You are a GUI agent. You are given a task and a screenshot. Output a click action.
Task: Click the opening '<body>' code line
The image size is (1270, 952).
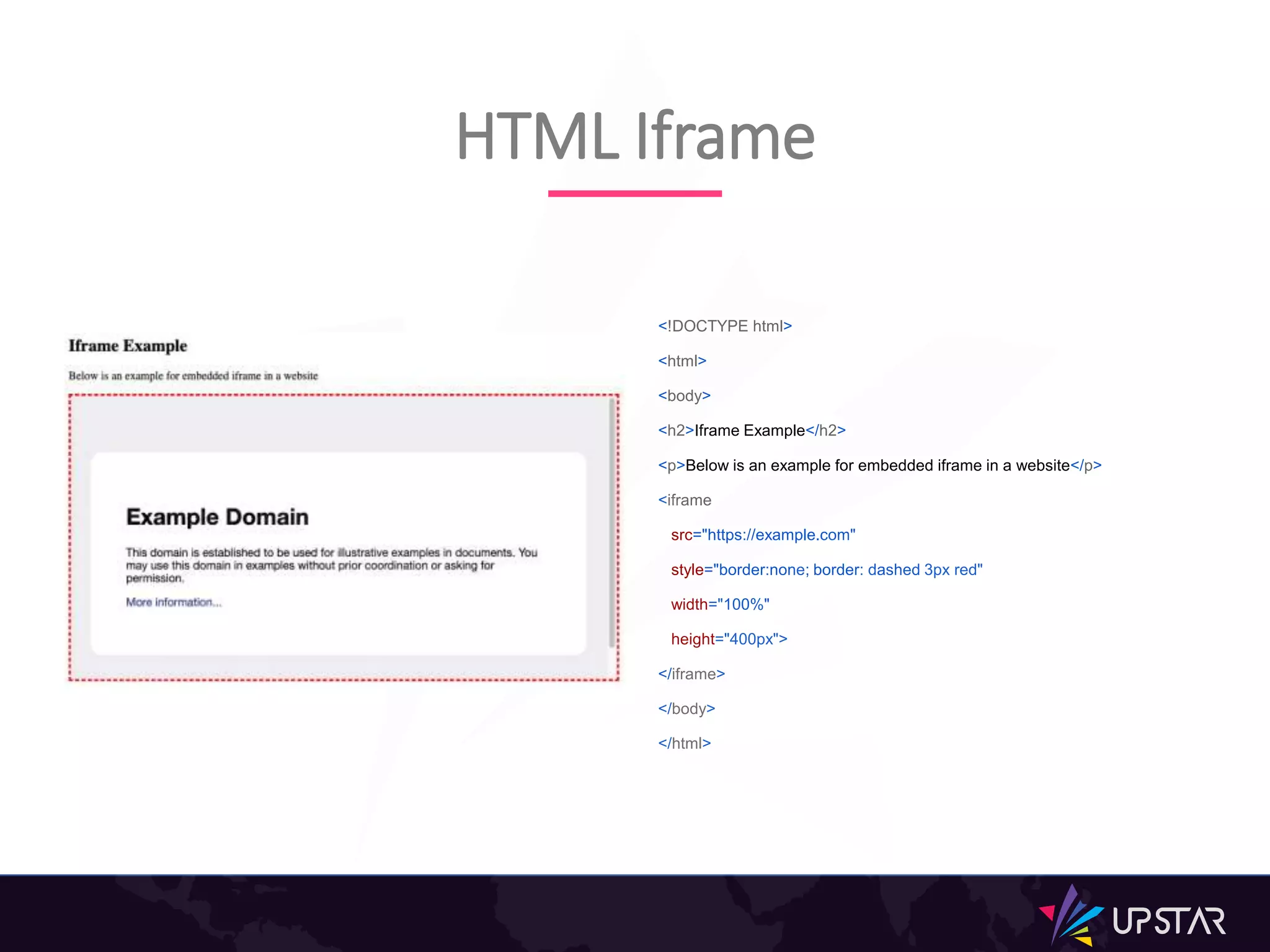coord(684,395)
